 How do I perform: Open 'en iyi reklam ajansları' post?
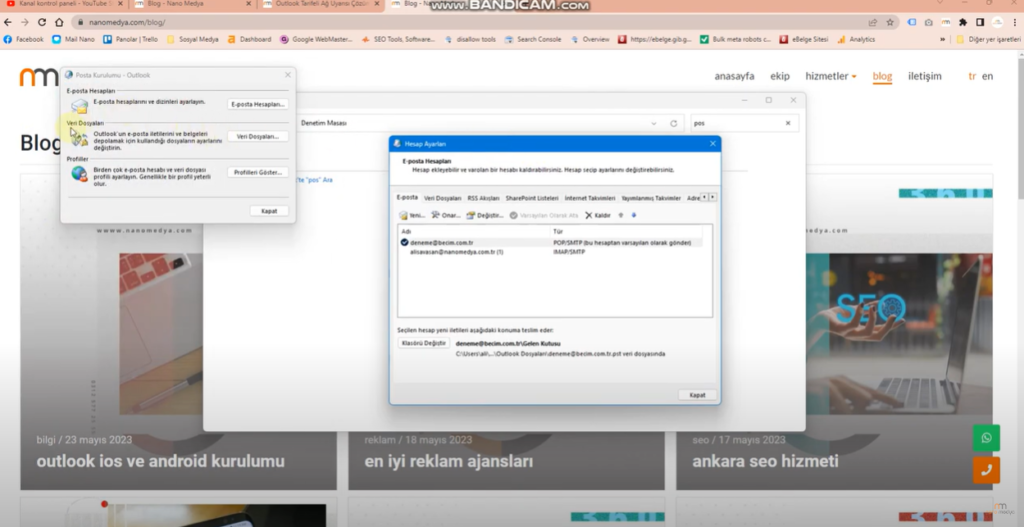pos(449,461)
